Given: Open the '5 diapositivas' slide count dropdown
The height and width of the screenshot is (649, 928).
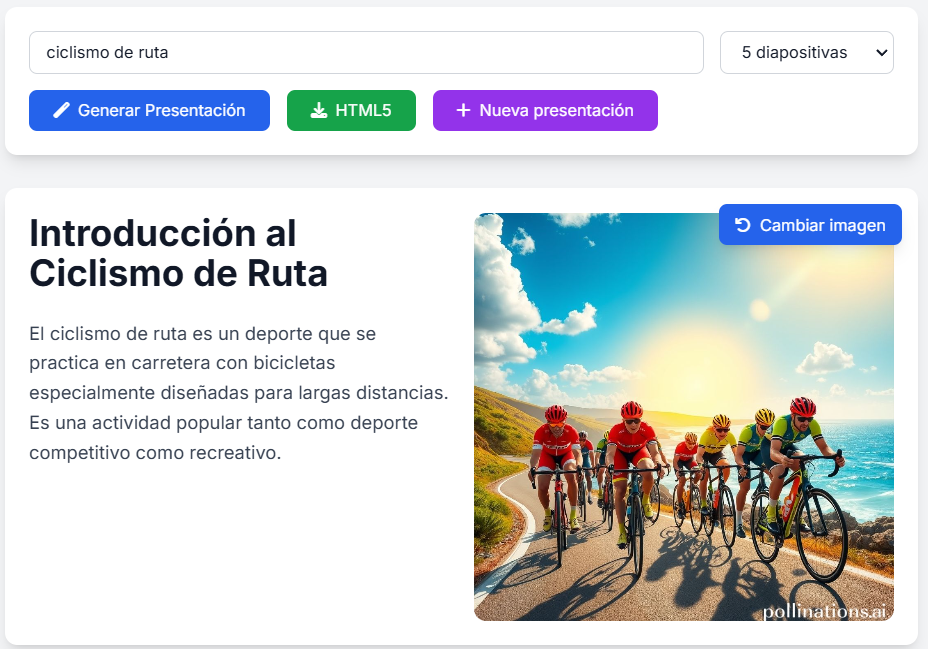Looking at the screenshot, I should point(806,53).
